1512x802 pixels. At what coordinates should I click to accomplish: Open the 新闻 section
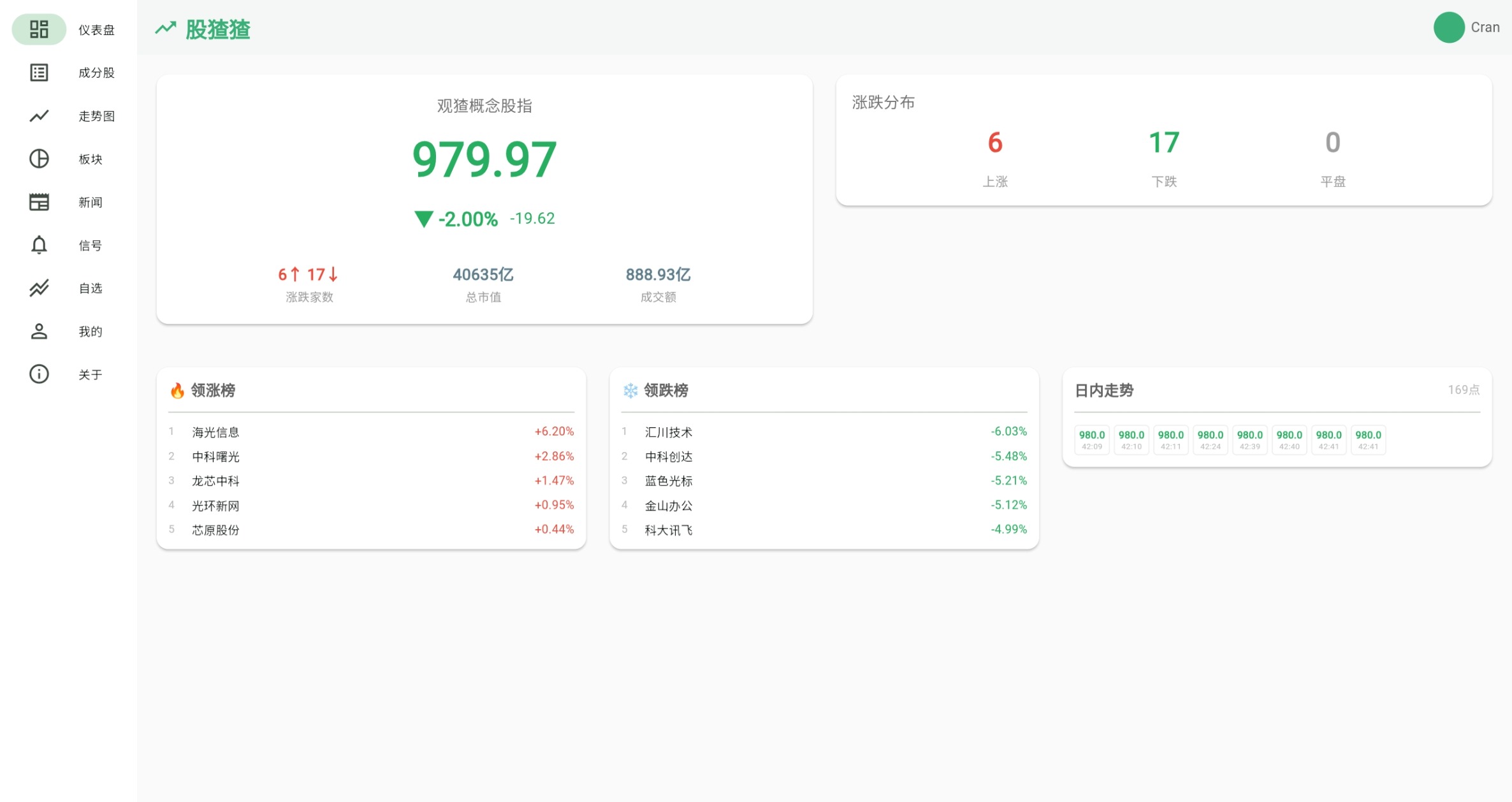click(91, 202)
